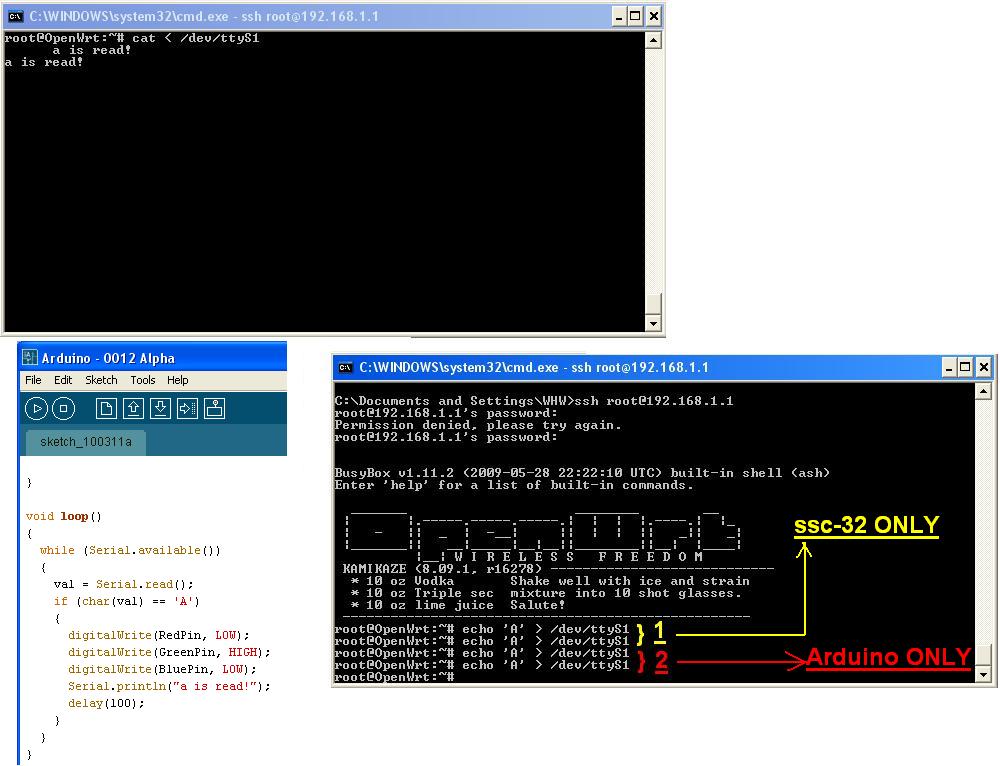Screen dimensions: 1000x766
Task: Click scroll-down arrow in top cmd window
Action: click(x=653, y=323)
